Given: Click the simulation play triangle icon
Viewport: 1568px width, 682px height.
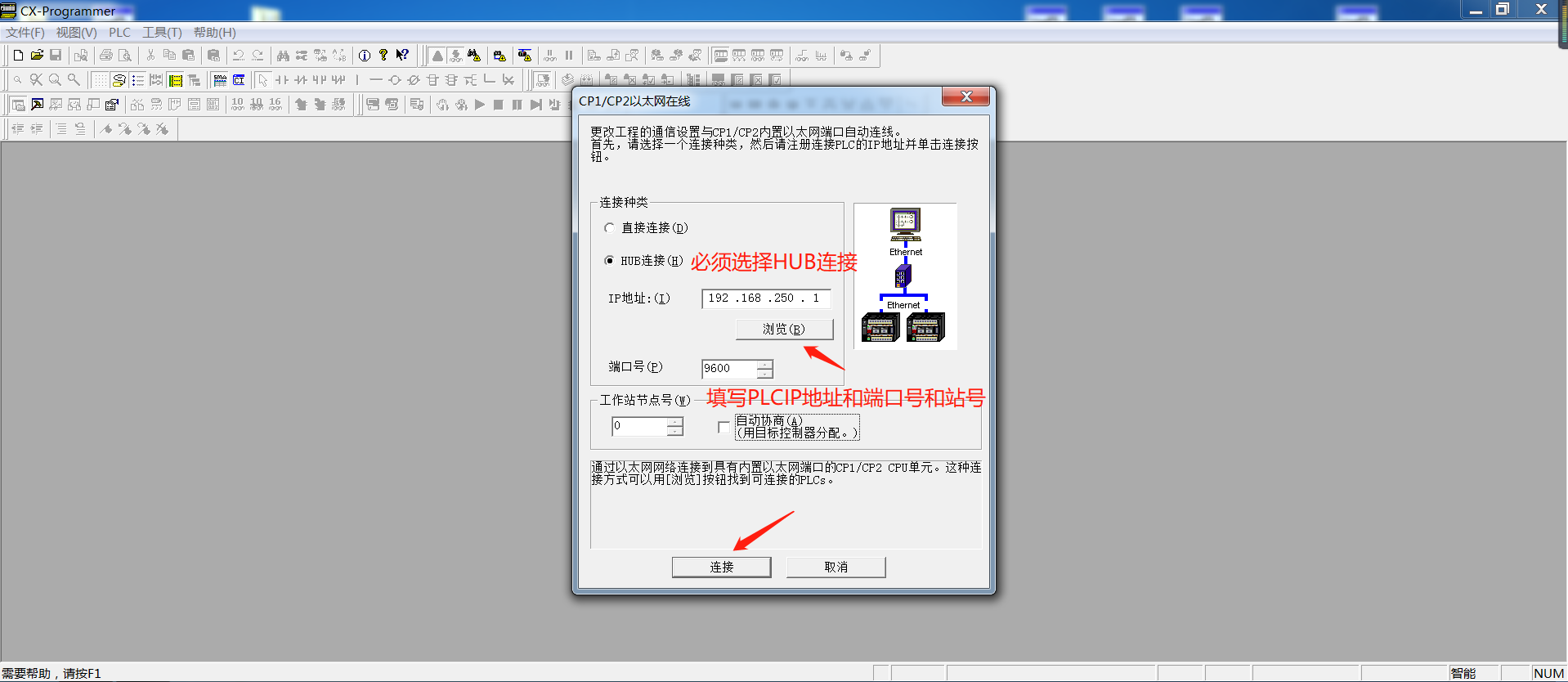Looking at the screenshot, I should [x=480, y=105].
